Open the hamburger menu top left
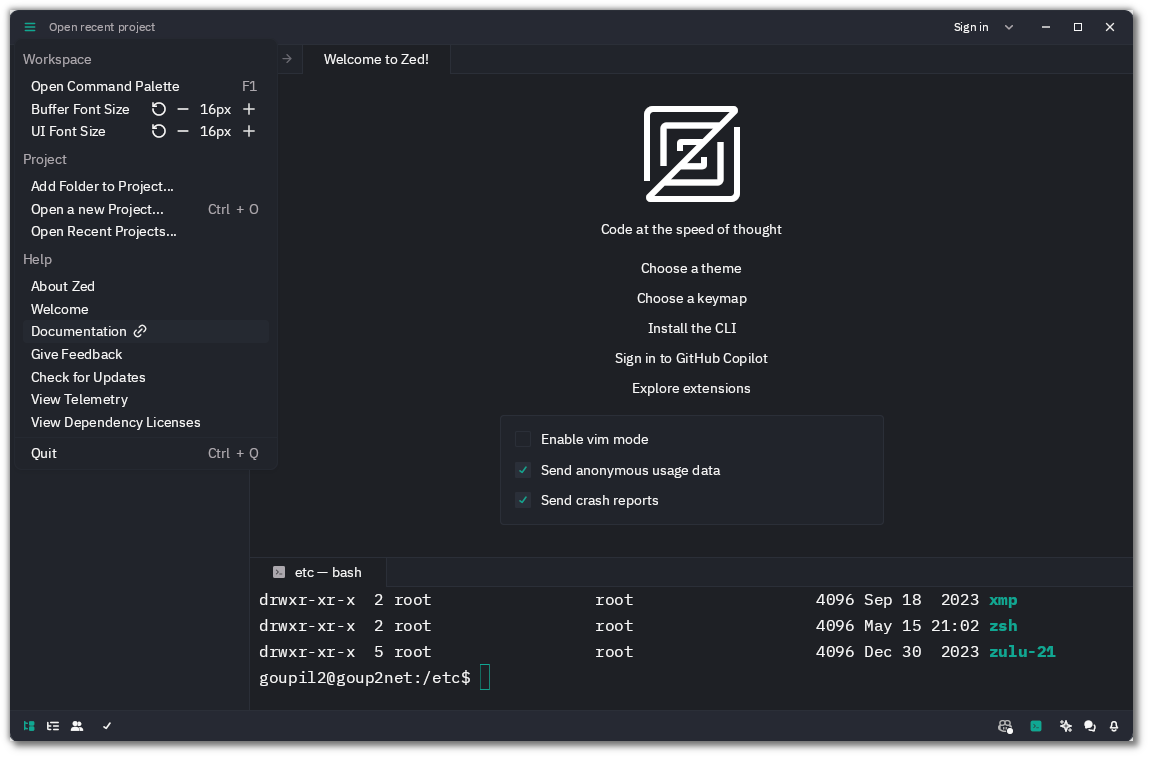Image resolution: width=1149 pixels, height=757 pixels. [x=29, y=27]
